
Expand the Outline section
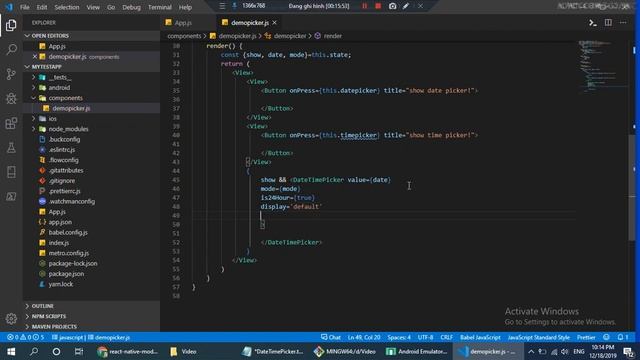42,306
